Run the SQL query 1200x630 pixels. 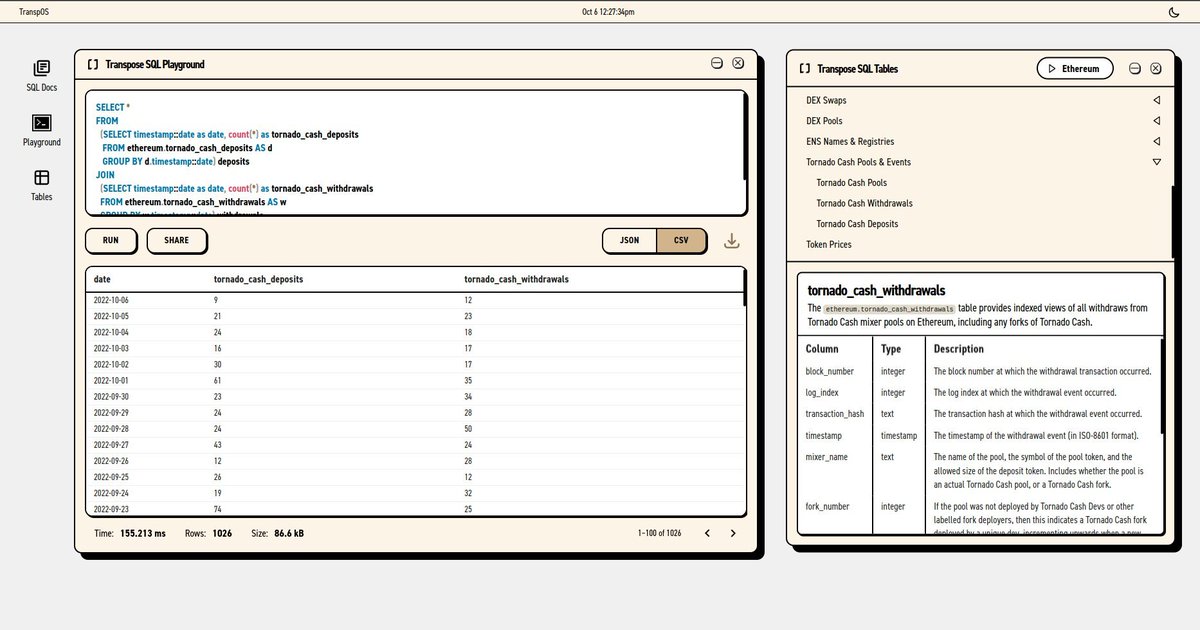[x=111, y=241]
